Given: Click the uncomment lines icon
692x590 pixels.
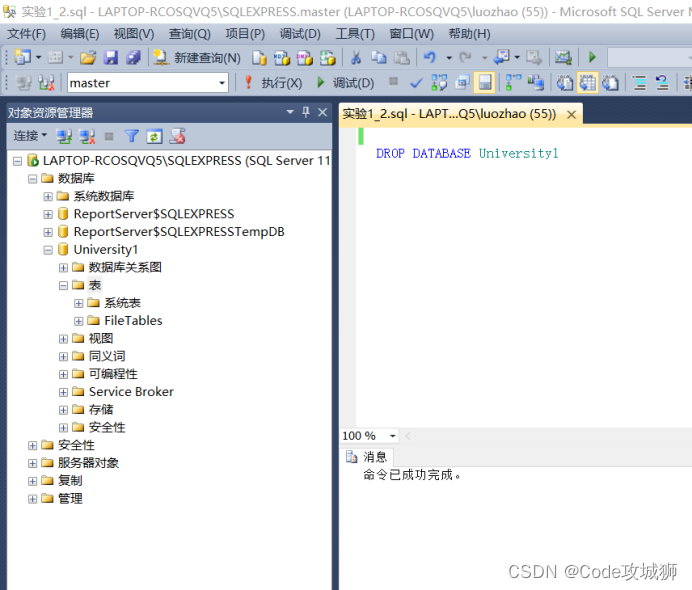Looking at the screenshot, I should point(662,83).
